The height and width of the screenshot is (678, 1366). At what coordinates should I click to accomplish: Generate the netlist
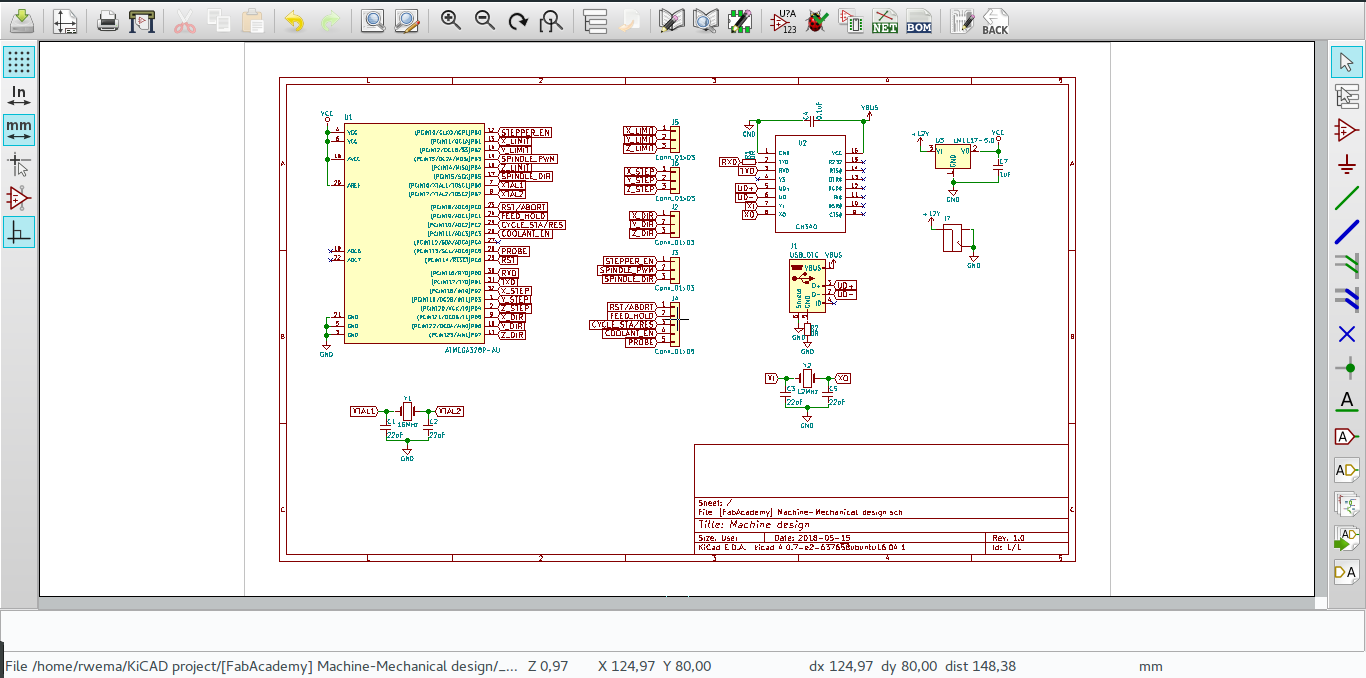click(x=885, y=20)
